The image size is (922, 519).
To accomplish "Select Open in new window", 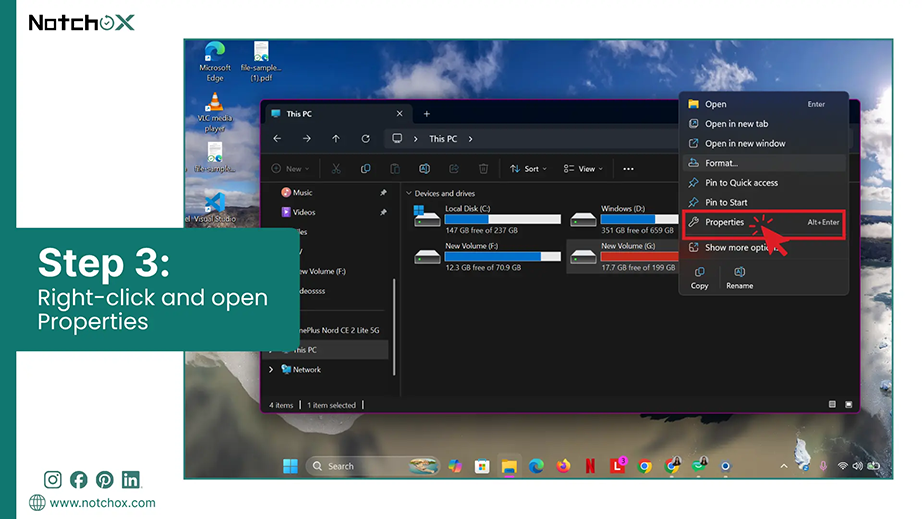I will point(764,143).
